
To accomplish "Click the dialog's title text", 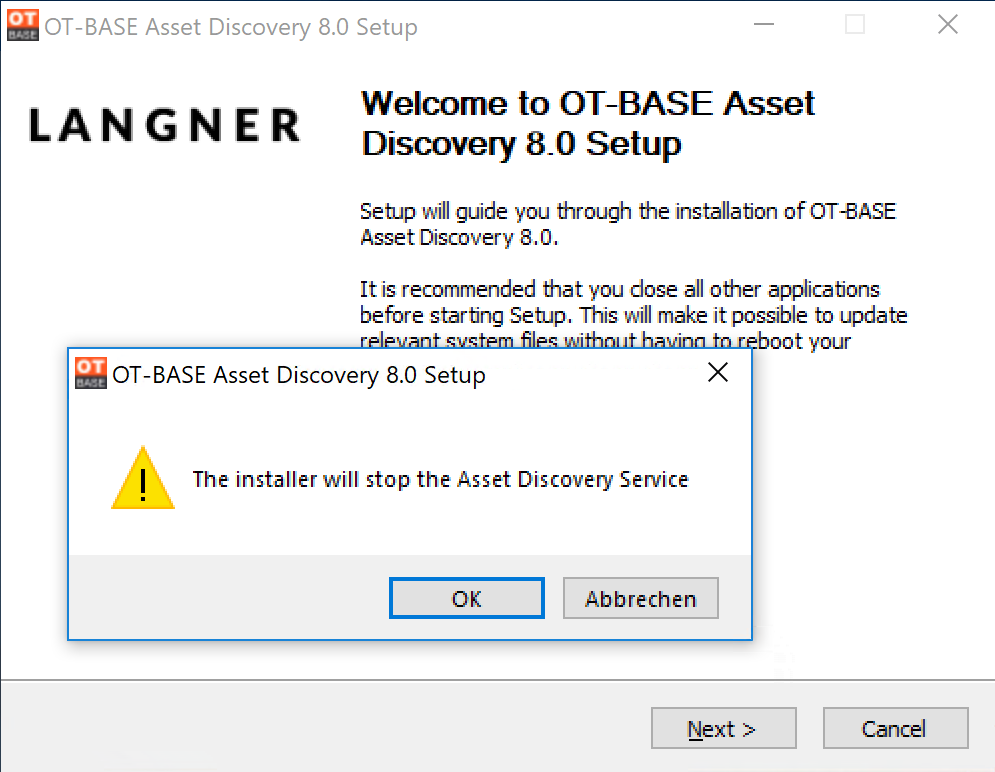I will (x=299, y=375).
